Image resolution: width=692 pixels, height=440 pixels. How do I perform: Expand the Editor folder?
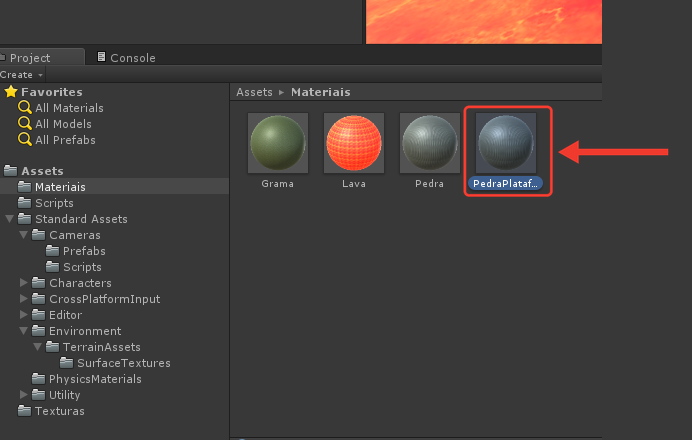click(24, 315)
